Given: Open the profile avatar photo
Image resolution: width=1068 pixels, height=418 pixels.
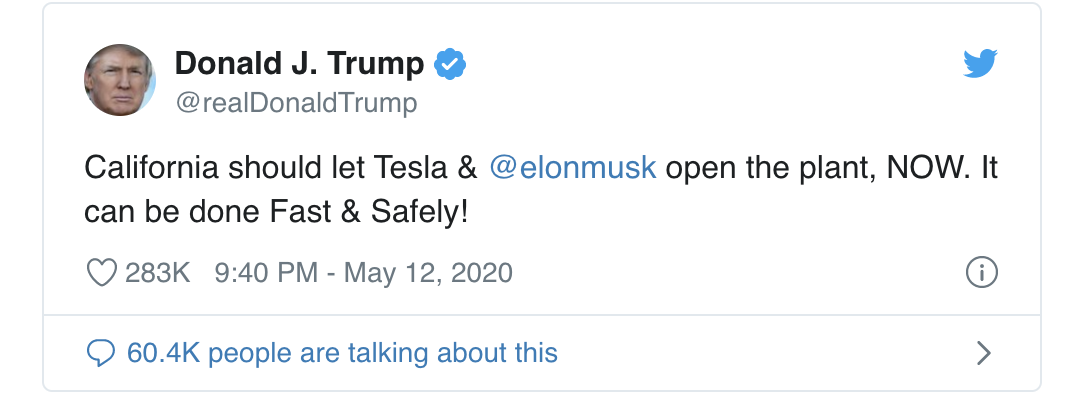Looking at the screenshot, I should [x=119, y=80].
